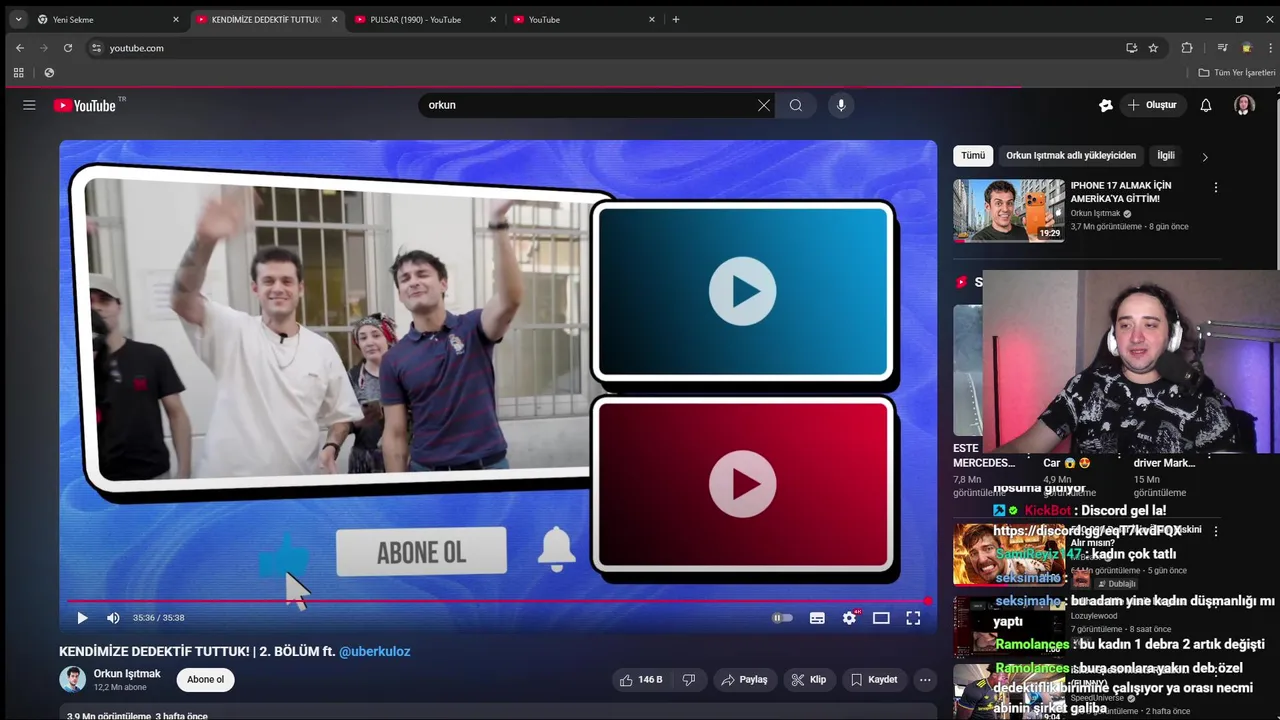Open apps grid in bookmarks bar
1280x720 pixels.
[x=18, y=73]
